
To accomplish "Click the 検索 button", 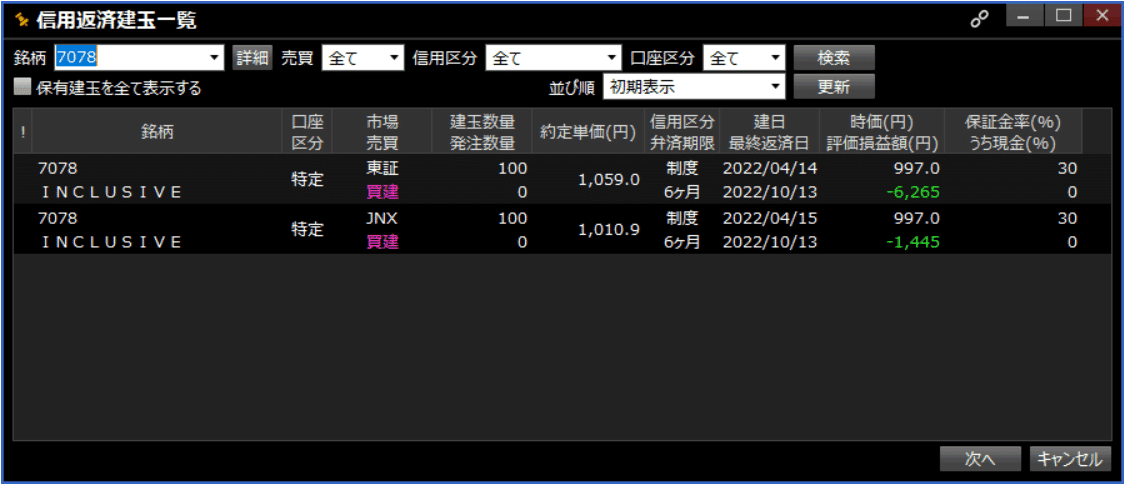I will click(x=834, y=58).
